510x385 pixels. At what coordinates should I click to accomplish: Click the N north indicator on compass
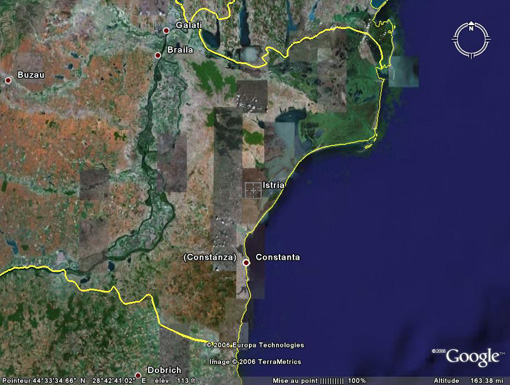471,28
